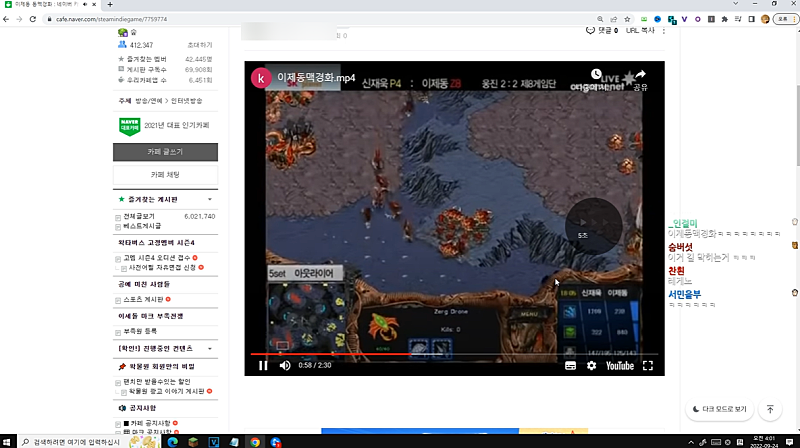
Task: Open the Extensions puzzle icon
Action: click(x=724, y=19)
